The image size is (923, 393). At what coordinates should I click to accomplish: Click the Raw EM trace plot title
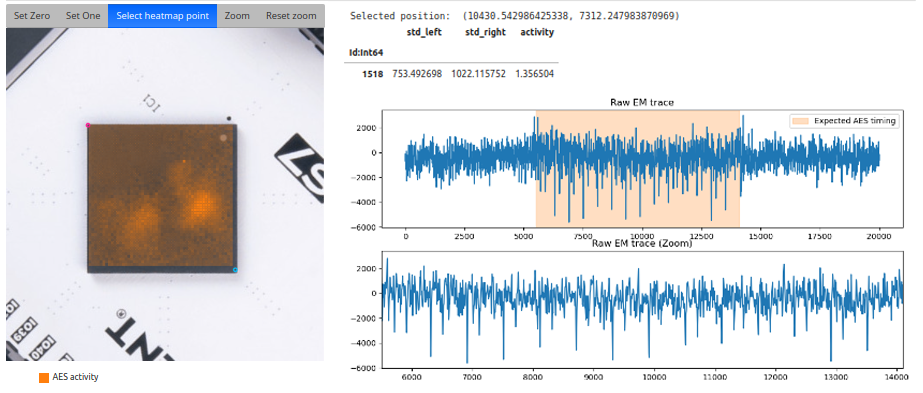pos(642,102)
